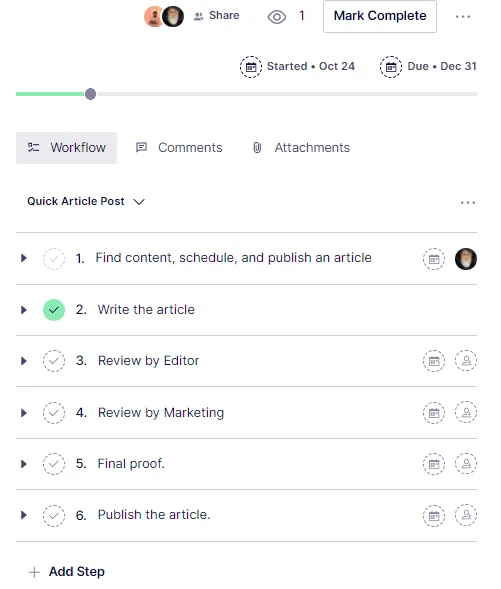
Task: Set due date for Publish the article step
Action: pos(434,516)
